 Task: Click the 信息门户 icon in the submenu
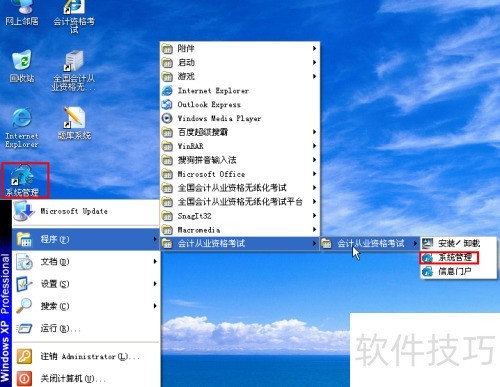[428, 271]
